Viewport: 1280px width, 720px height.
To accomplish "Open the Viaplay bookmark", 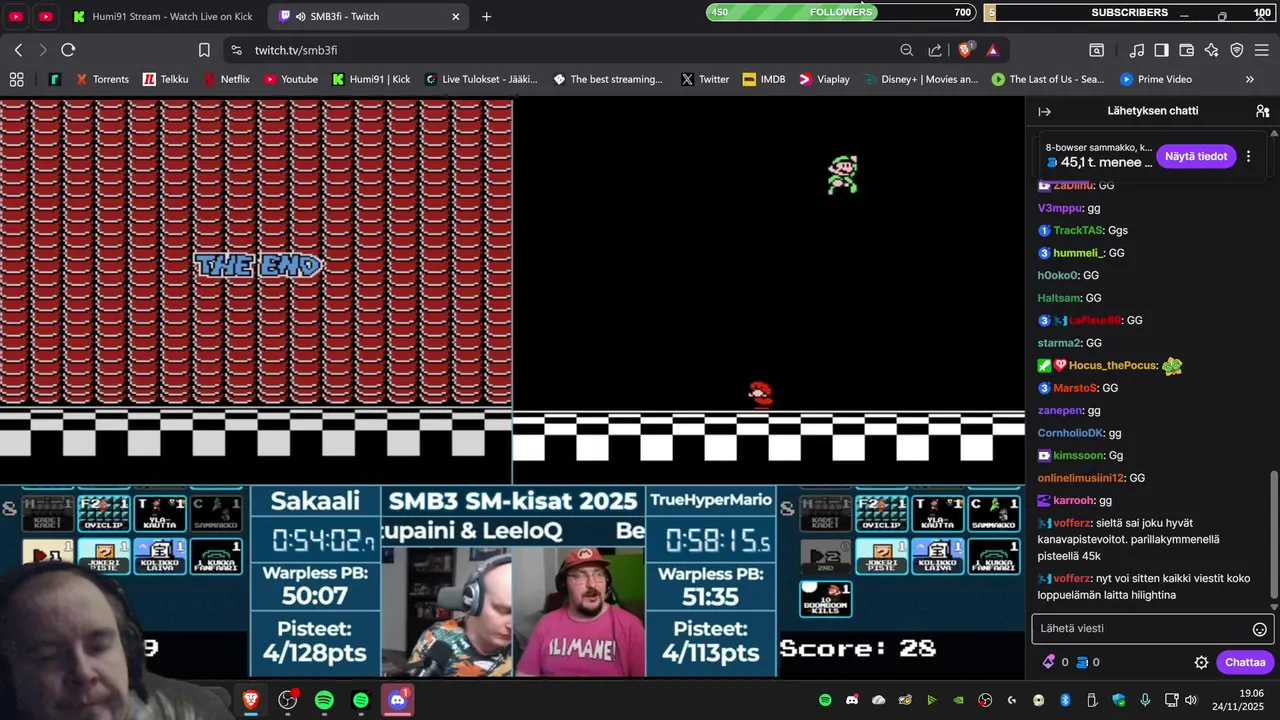I will click(824, 79).
